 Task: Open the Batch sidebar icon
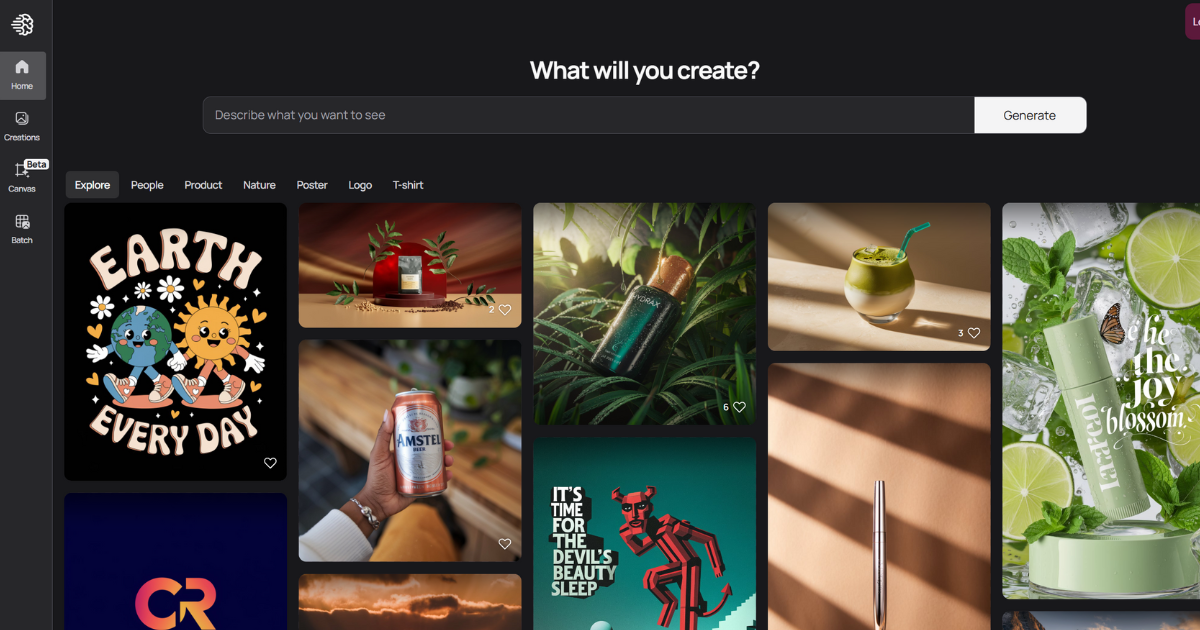[x=22, y=229]
